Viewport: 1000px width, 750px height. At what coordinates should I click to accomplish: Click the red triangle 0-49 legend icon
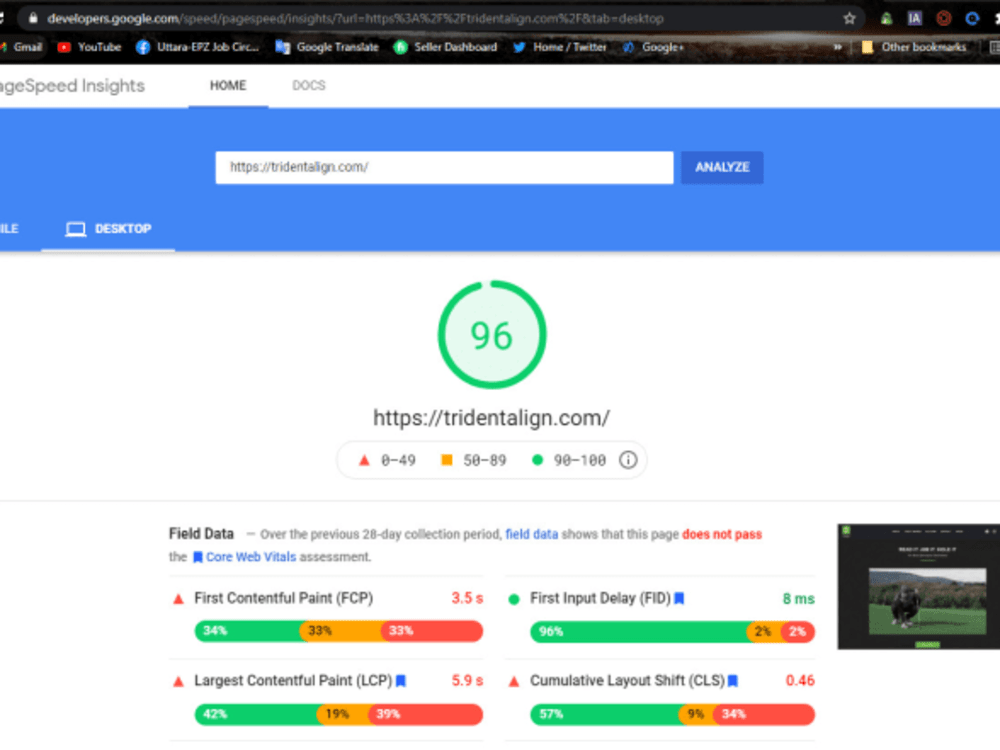tap(364, 460)
